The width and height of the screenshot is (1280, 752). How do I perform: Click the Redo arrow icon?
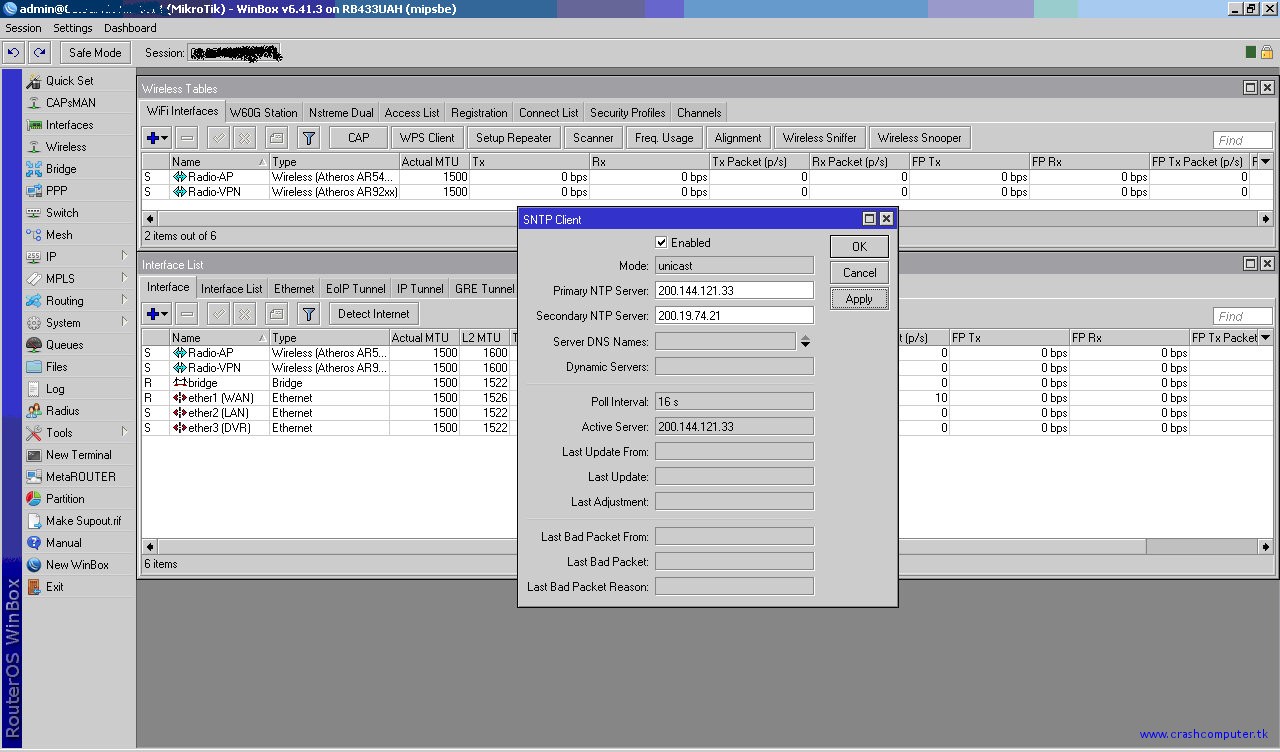39,53
